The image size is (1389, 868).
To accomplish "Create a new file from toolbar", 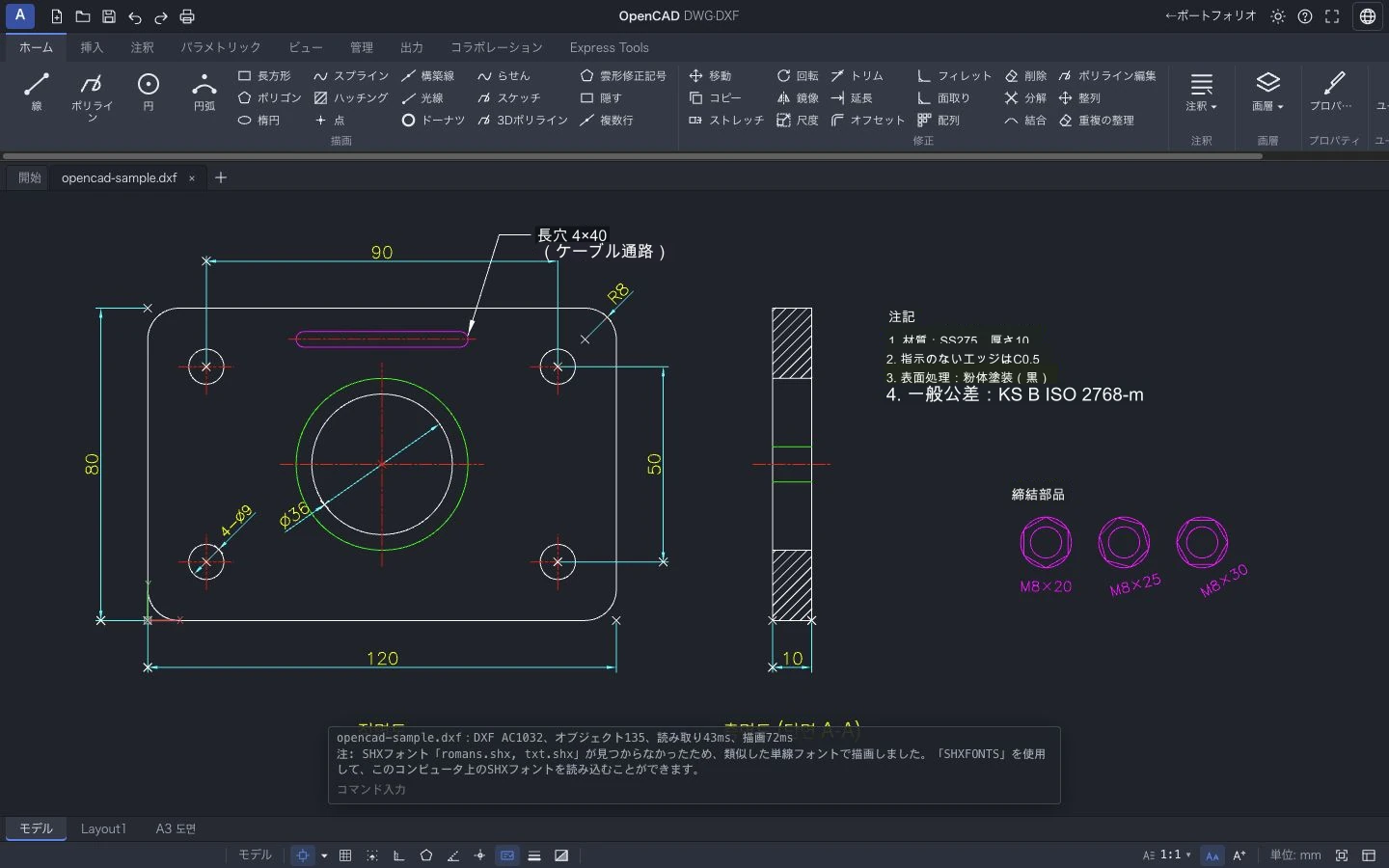I will pyautogui.click(x=57, y=16).
